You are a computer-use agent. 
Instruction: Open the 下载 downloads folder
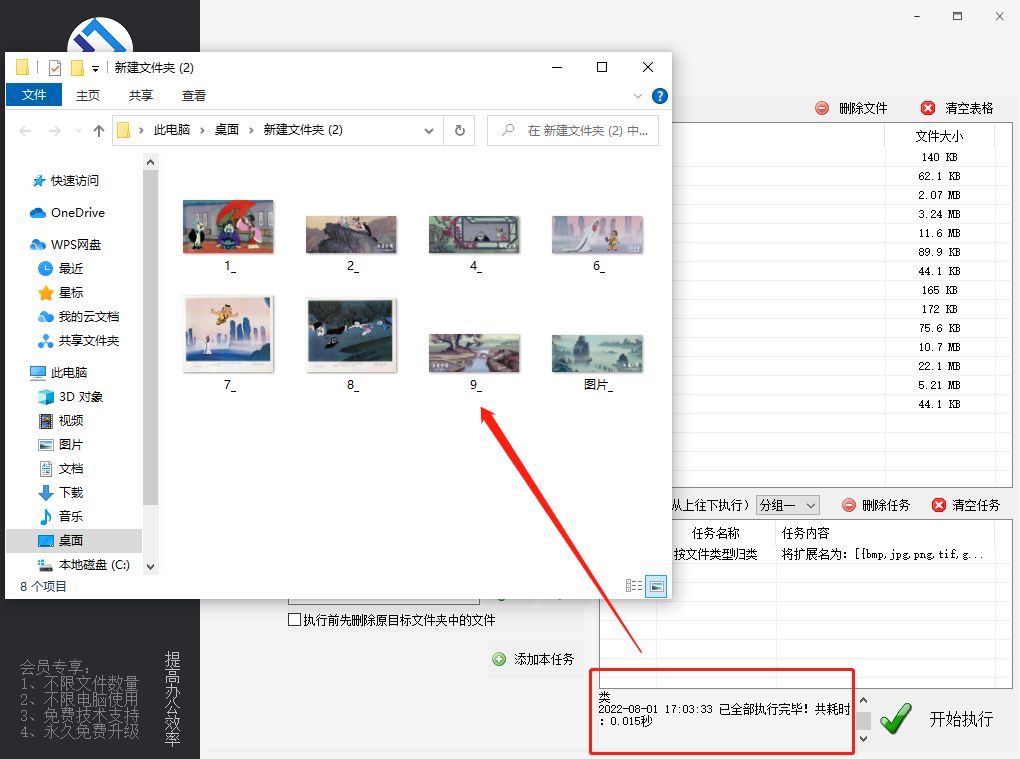click(x=71, y=492)
